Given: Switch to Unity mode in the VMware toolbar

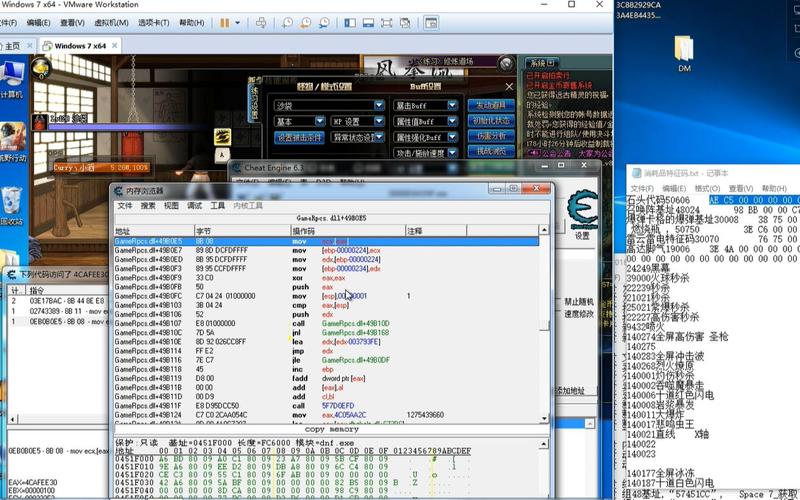Looking at the screenshot, I should point(405,23).
